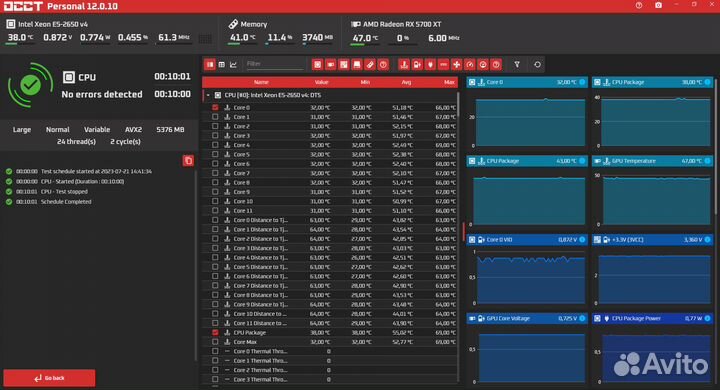Sort by the Max column header
The image size is (720, 390).
coord(449,82)
